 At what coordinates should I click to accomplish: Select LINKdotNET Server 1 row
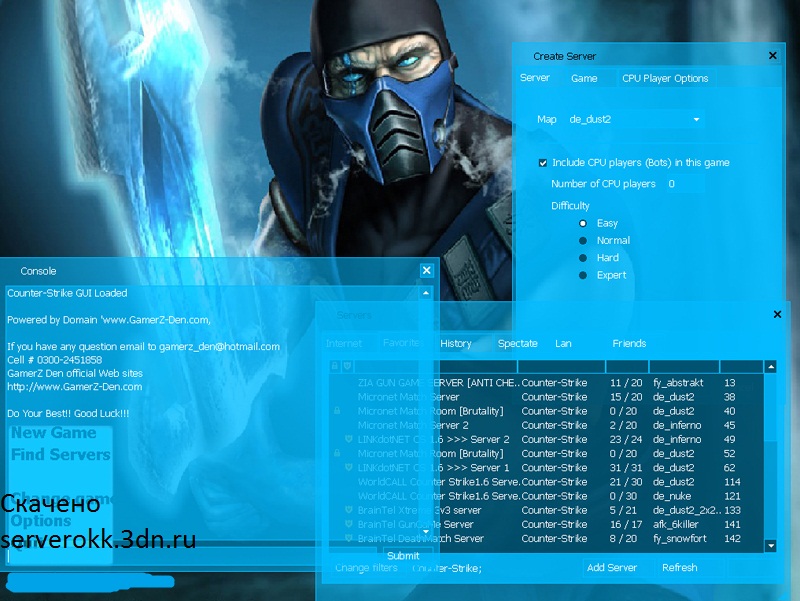pos(546,468)
